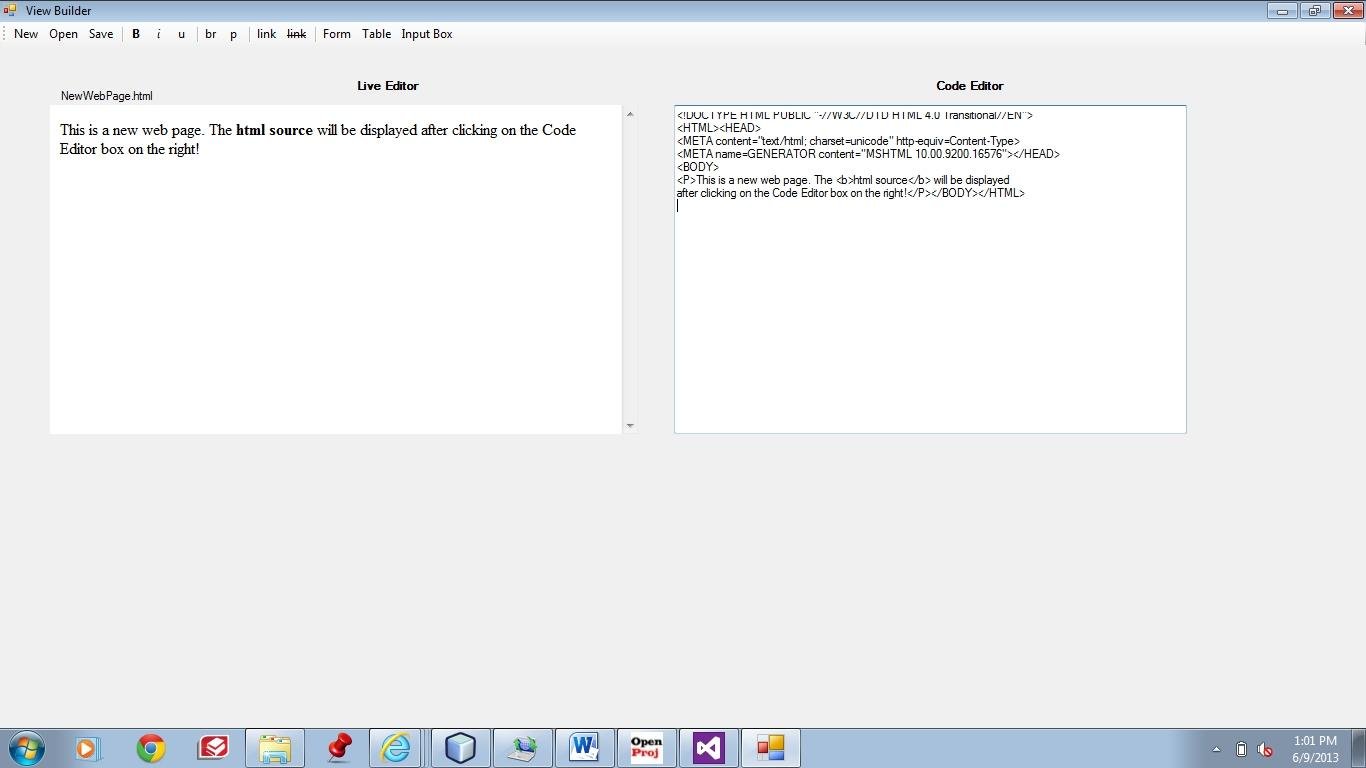This screenshot has width=1366, height=768.
Task: Create a new page with New
Action: click(25, 33)
